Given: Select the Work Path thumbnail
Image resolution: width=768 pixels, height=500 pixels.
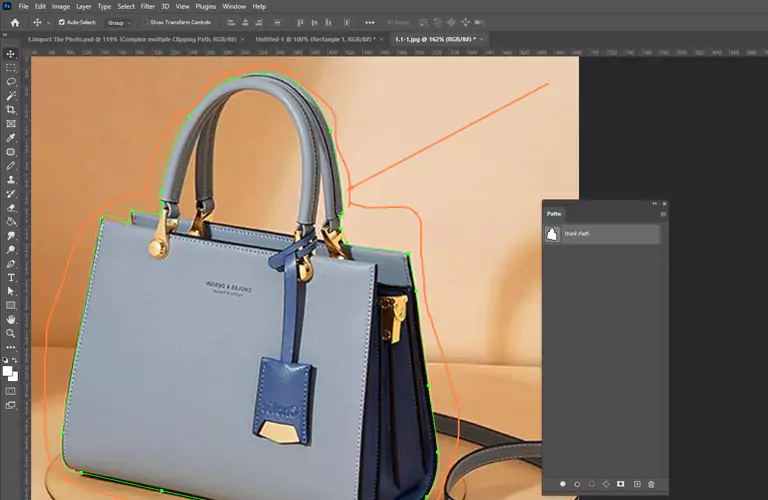Looking at the screenshot, I should pos(551,234).
